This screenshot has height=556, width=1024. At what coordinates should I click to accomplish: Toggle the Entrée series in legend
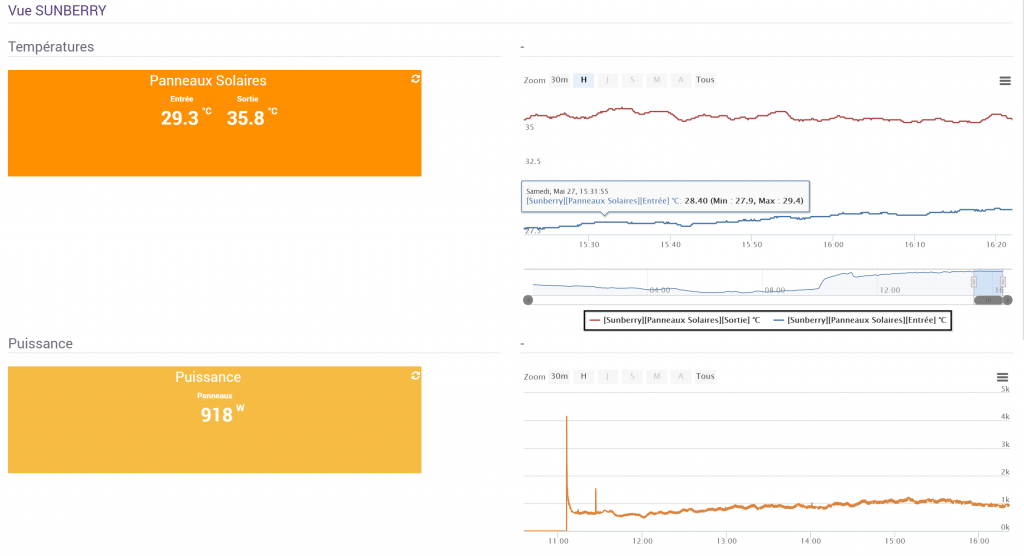point(859,320)
